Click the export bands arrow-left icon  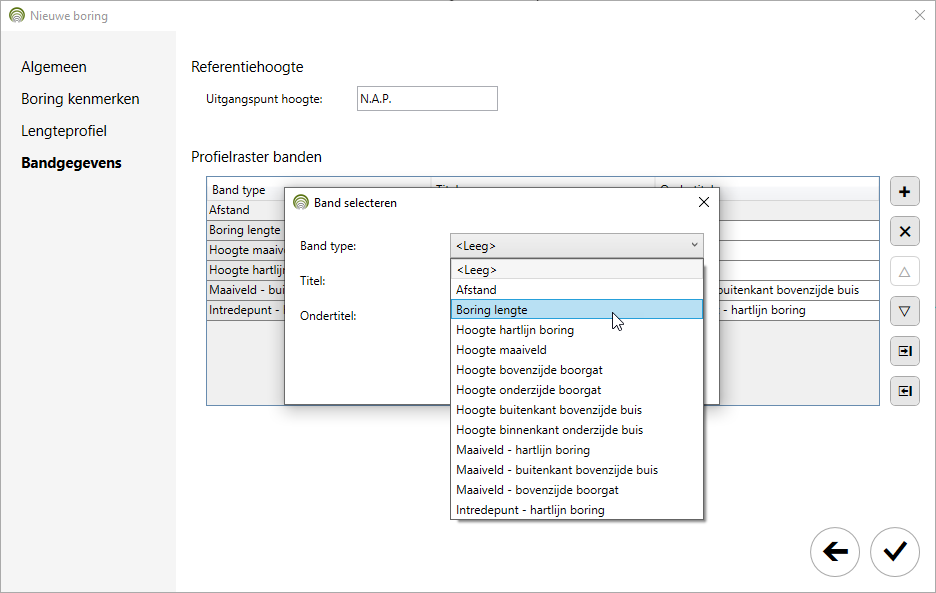coord(904,391)
